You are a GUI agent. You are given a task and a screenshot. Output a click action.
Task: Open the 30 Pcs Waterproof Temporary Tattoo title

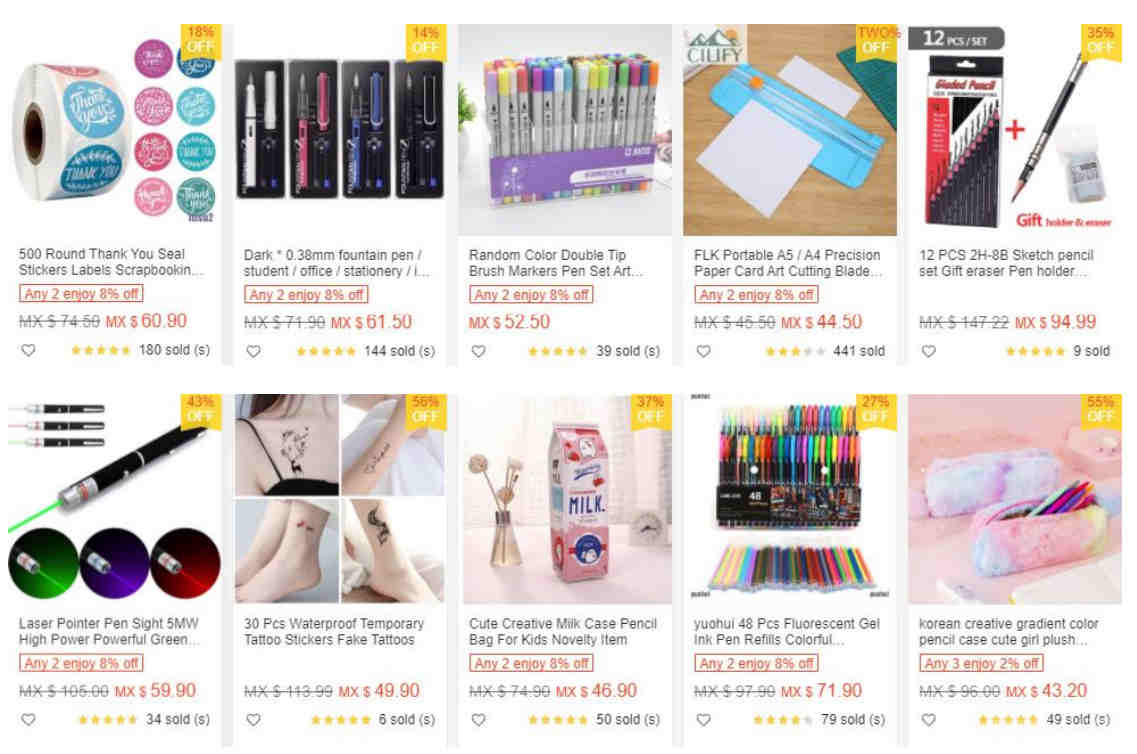coord(334,631)
